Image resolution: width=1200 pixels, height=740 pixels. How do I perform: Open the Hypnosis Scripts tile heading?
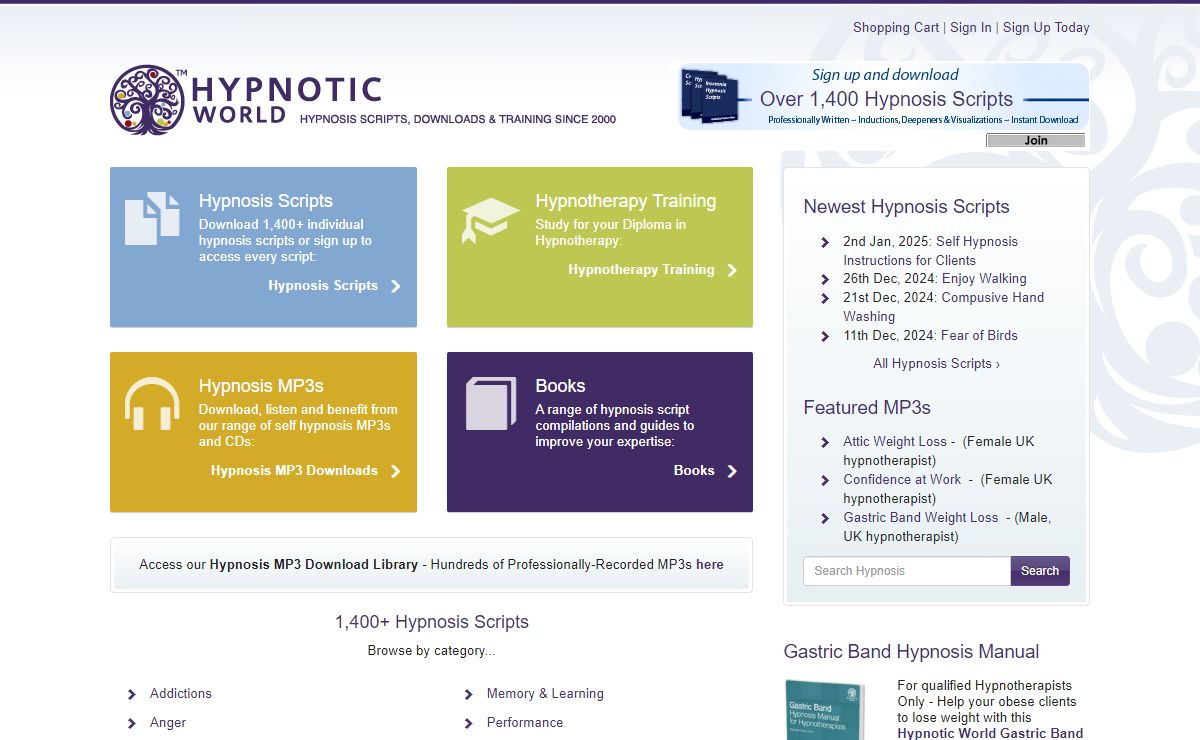coord(266,201)
